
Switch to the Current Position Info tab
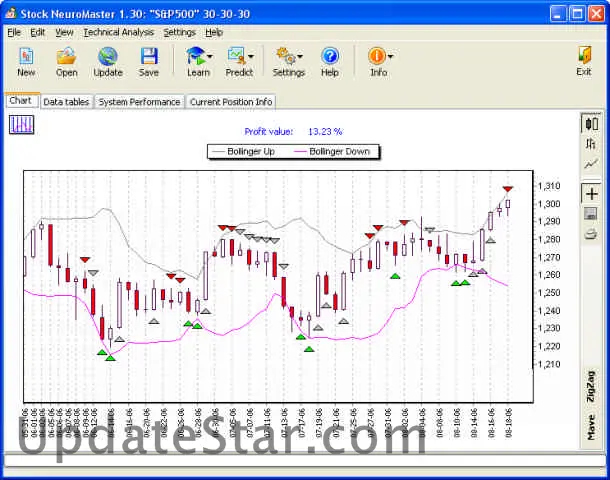click(x=231, y=102)
